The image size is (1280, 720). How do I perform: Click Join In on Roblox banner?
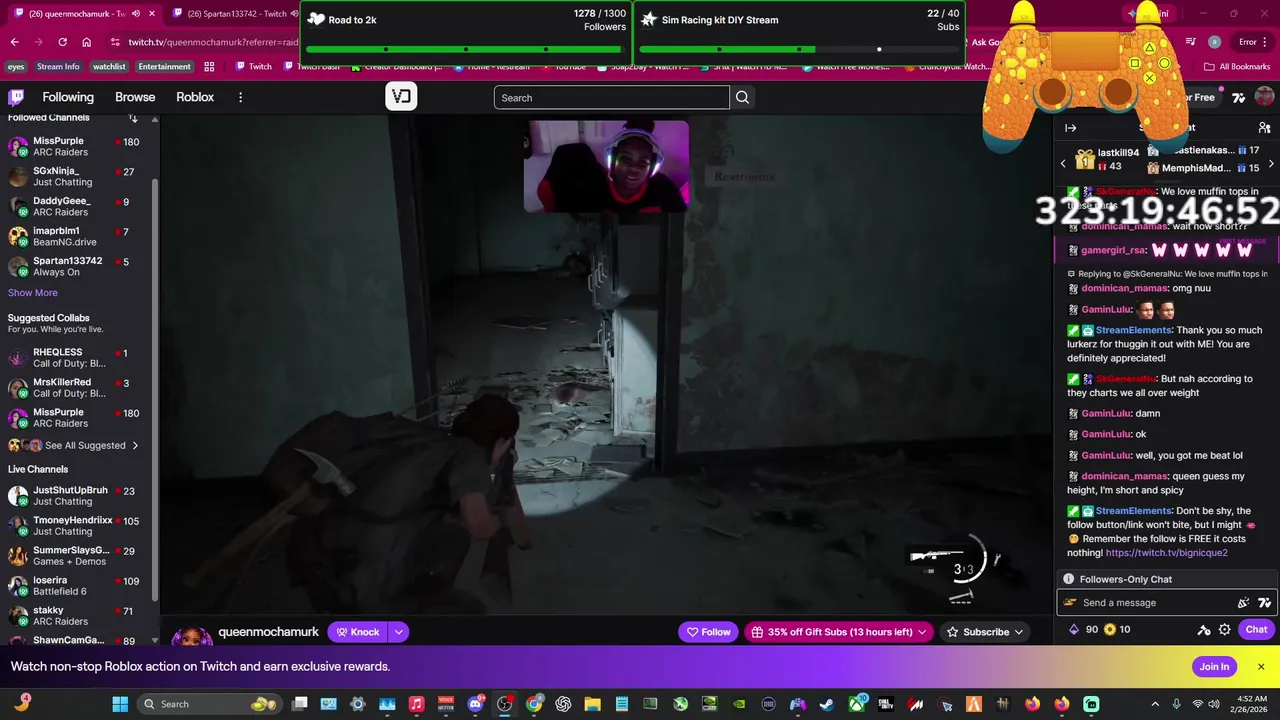point(1214,667)
